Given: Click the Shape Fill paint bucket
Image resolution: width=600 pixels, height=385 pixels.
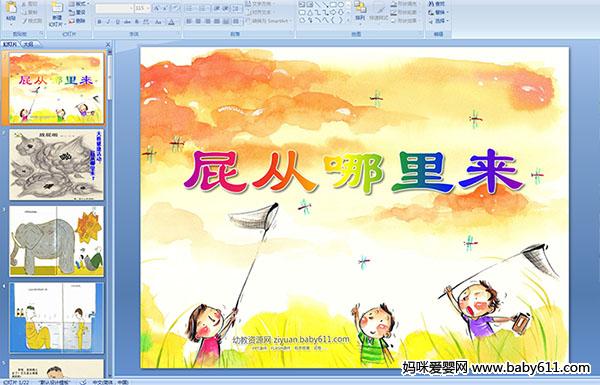Looking at the screenshot, I should click(394, 4).
